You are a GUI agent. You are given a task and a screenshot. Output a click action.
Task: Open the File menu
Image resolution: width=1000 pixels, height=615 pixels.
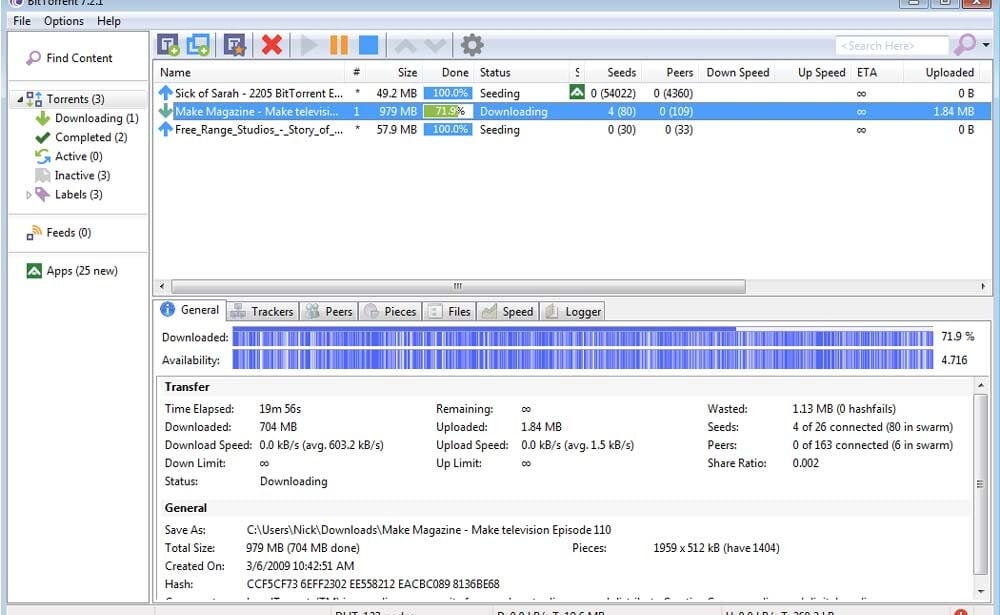click(x=22, y=21)
